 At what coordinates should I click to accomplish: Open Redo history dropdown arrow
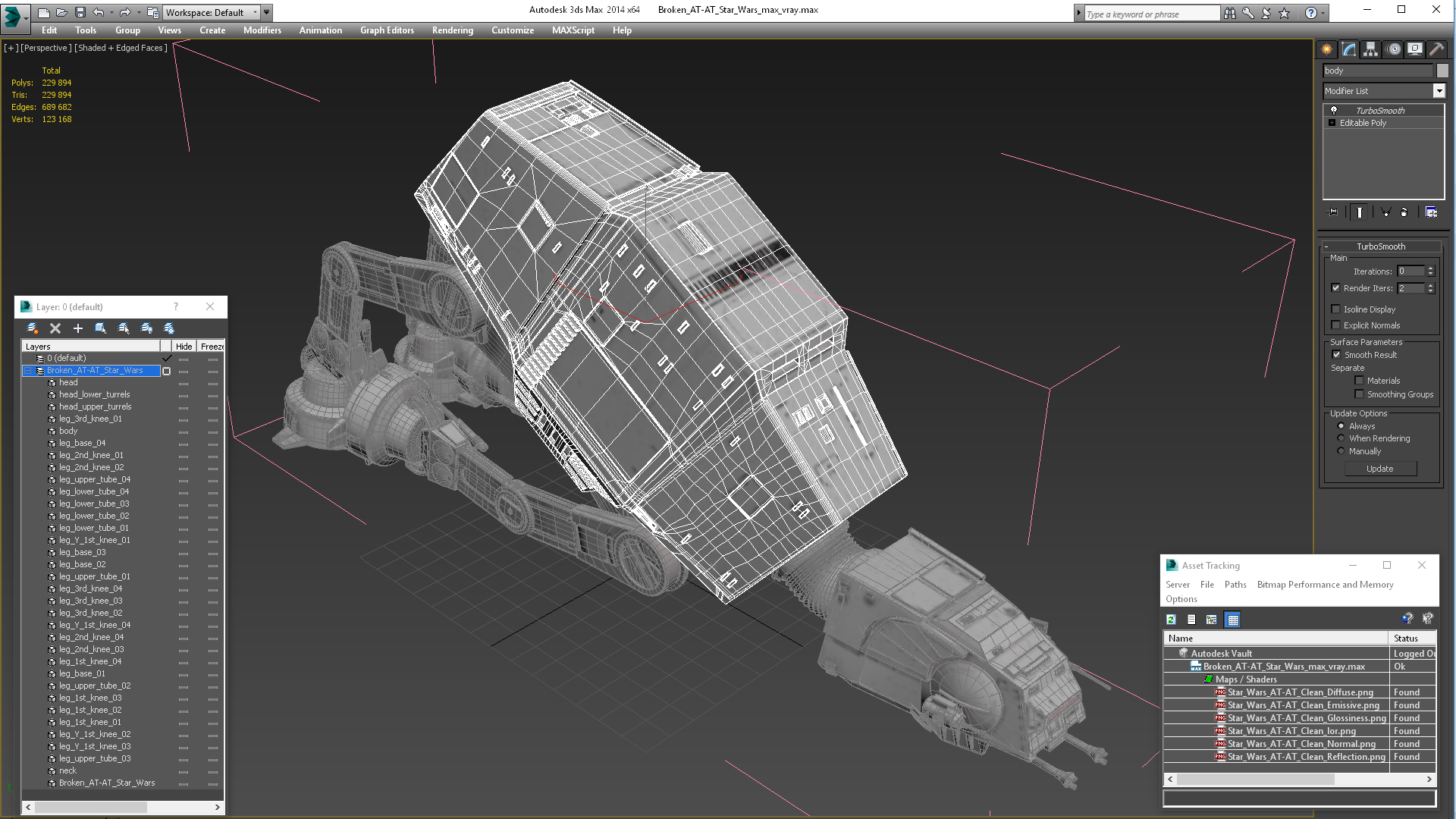point(138,12)
